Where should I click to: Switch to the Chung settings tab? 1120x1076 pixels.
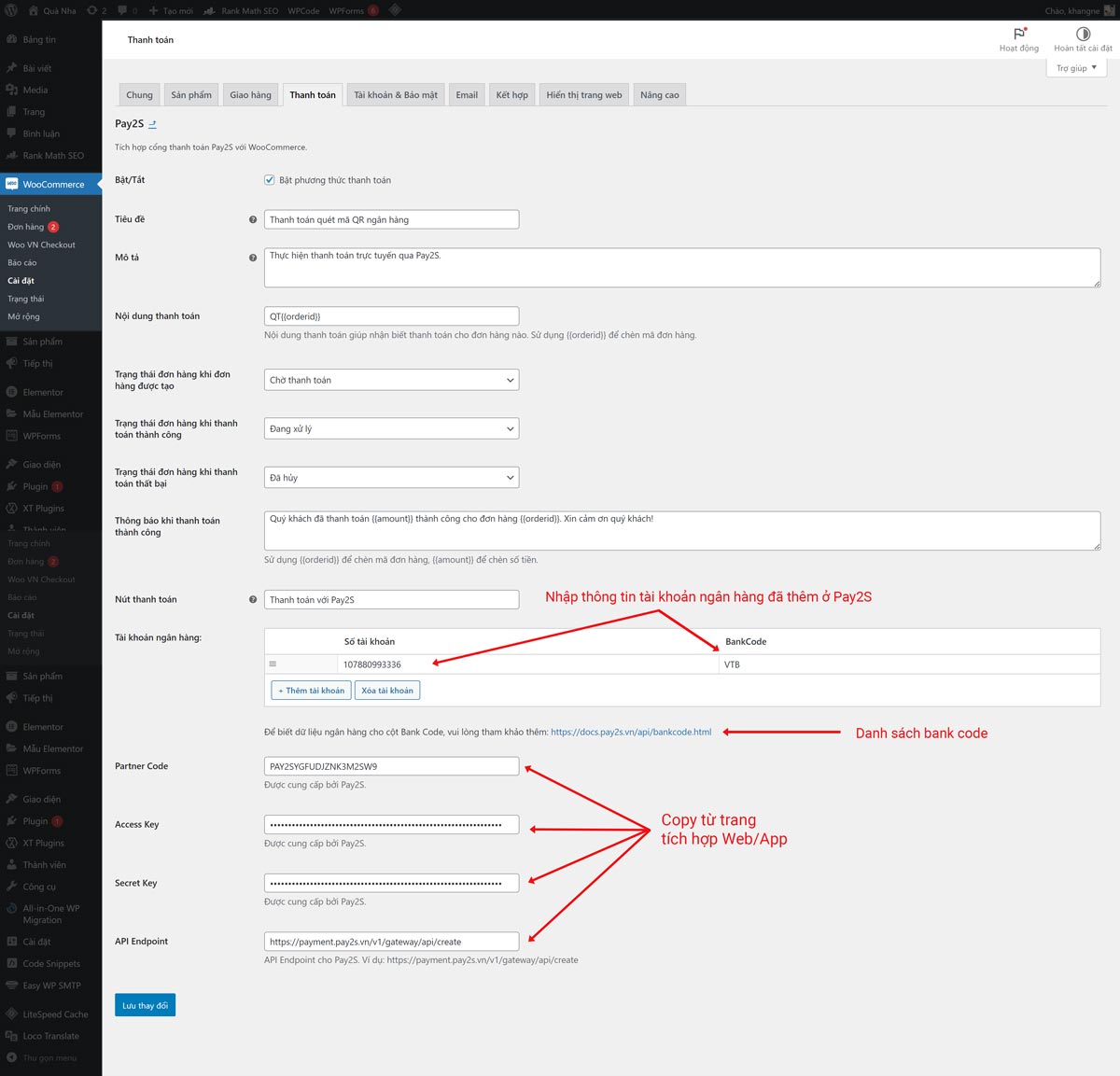[139, 95]
